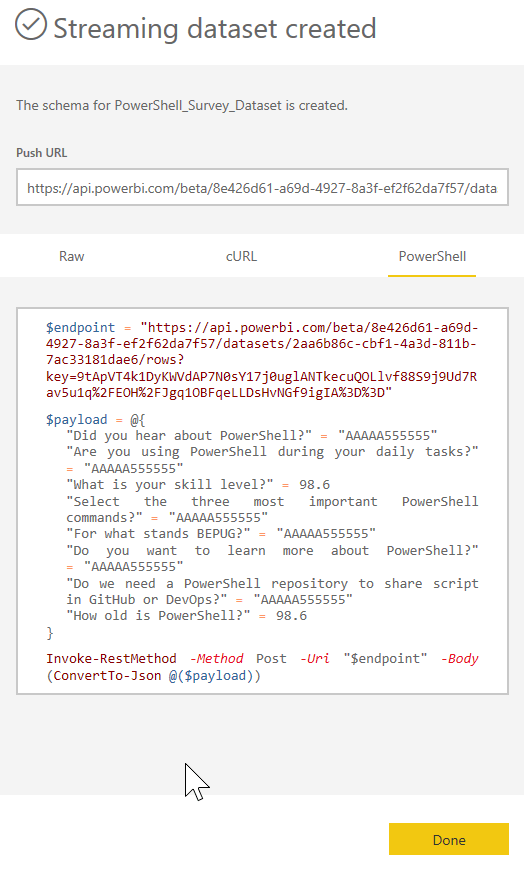
Task: Click the -Method Post parameter text
Action: pyautogui.click(x=239, y=659)
